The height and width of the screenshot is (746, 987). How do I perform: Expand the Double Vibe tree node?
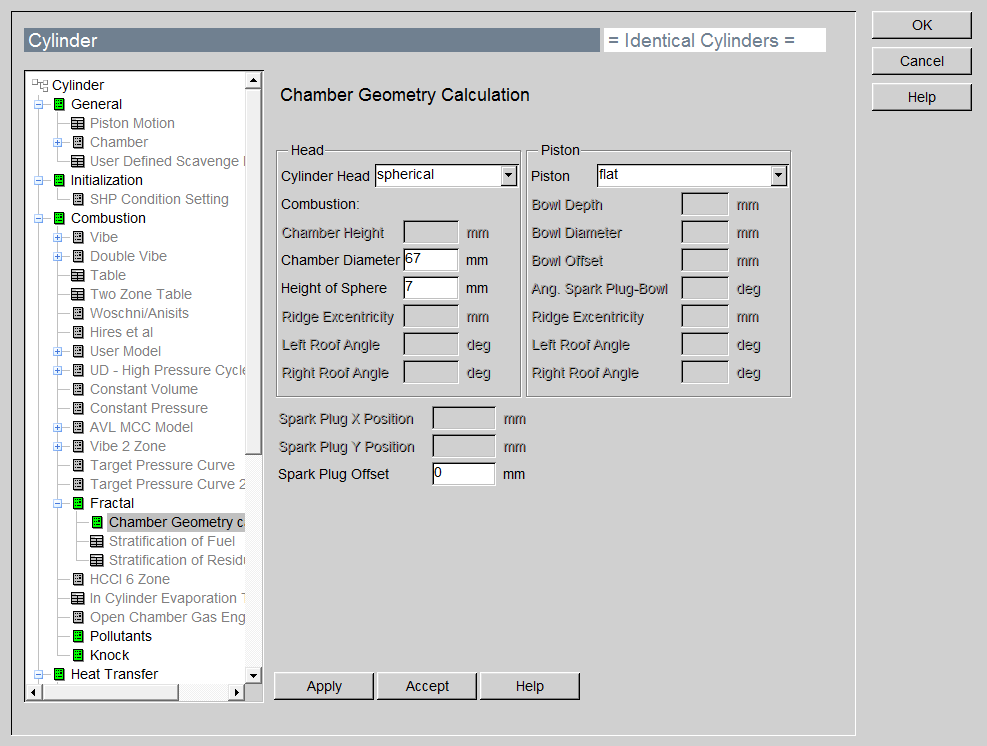[x=57, y=256]
